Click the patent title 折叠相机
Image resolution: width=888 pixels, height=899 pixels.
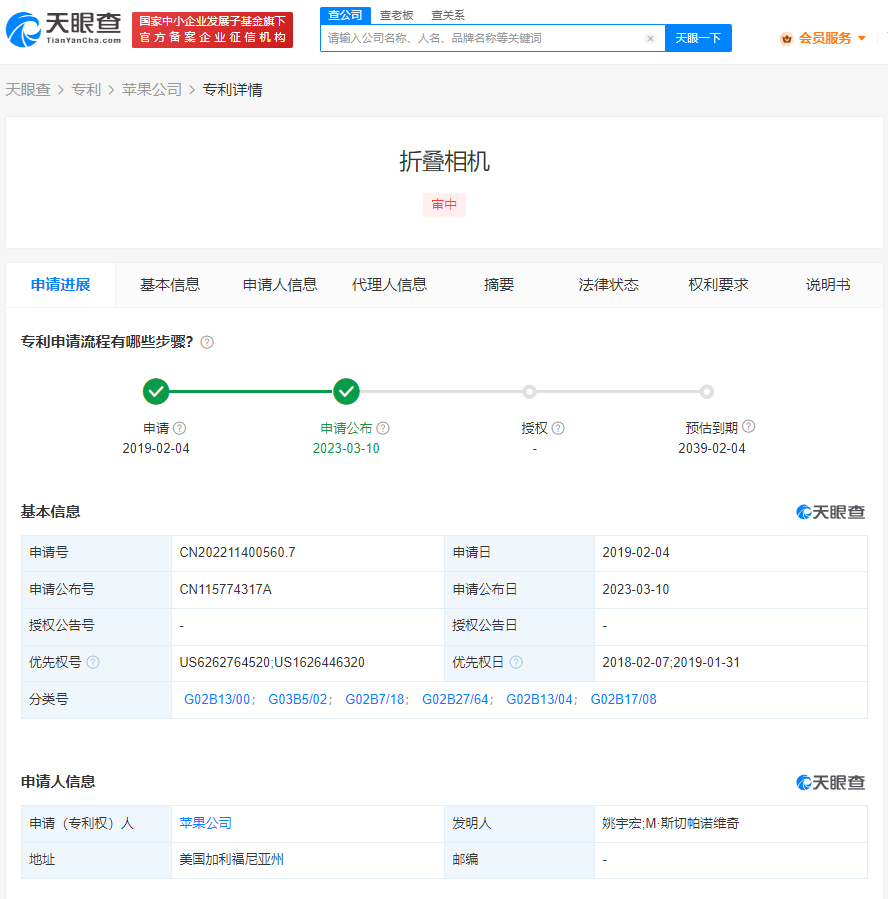point(444,161)
